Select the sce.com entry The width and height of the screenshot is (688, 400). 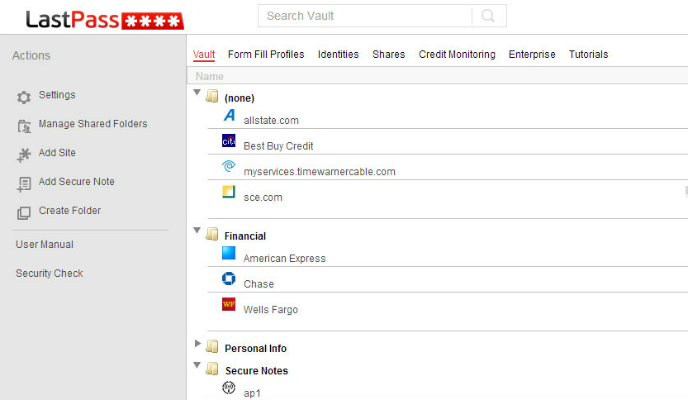click(263, 197)
